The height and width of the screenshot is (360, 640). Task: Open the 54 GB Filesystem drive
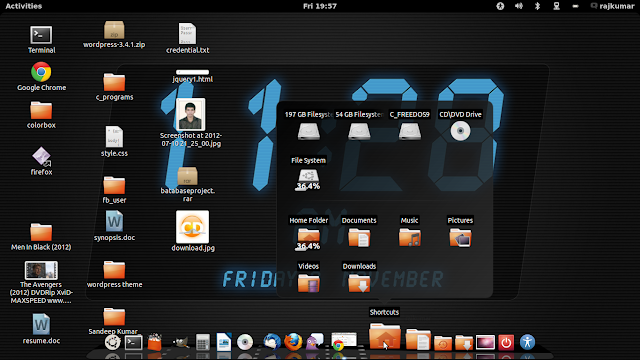359,131
